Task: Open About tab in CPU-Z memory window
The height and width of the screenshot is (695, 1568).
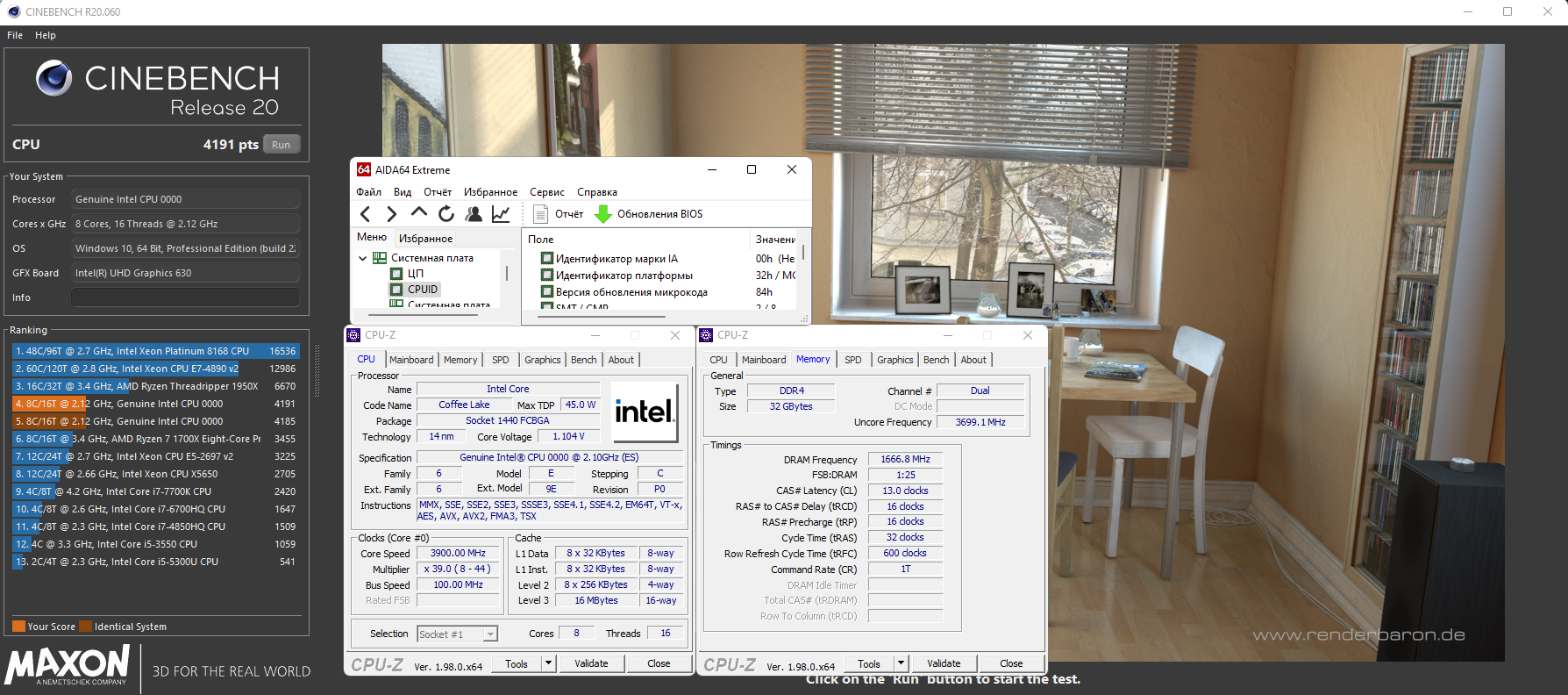Action: [973, 360]
